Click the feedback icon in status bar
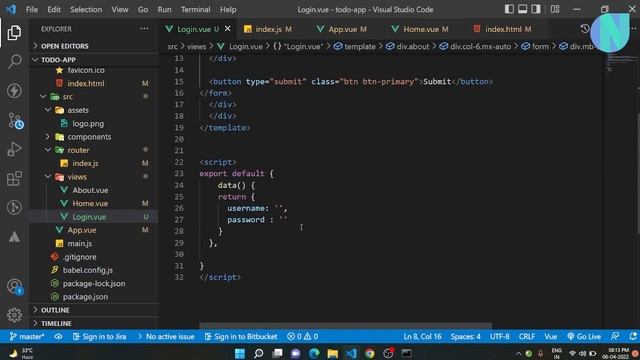The image size is (640, 360). point(614,336)
